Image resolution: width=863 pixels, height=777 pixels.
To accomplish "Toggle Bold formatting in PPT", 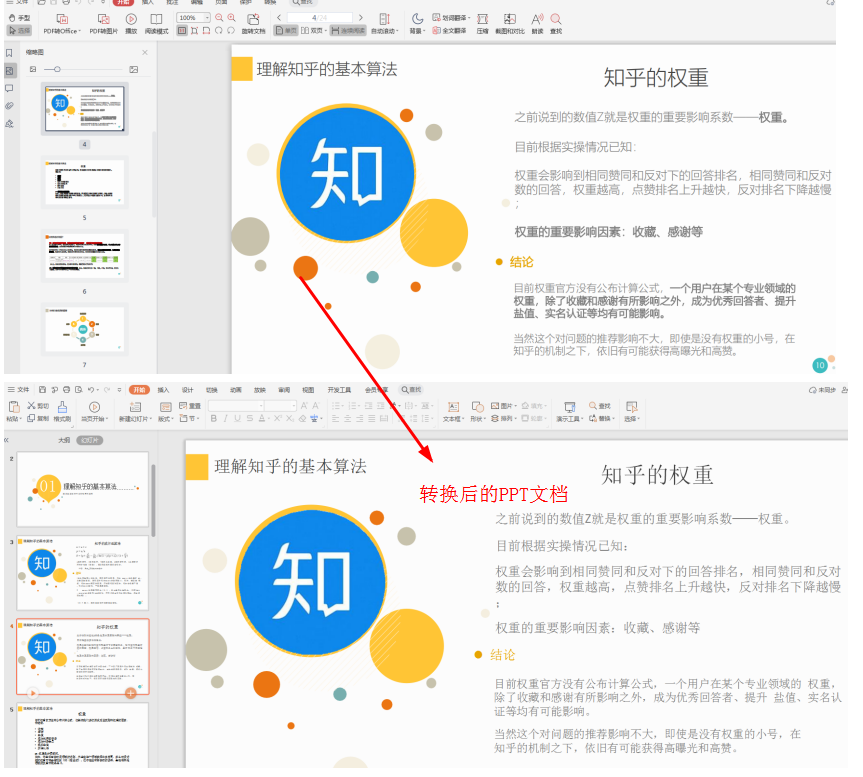I will point(214,418).
